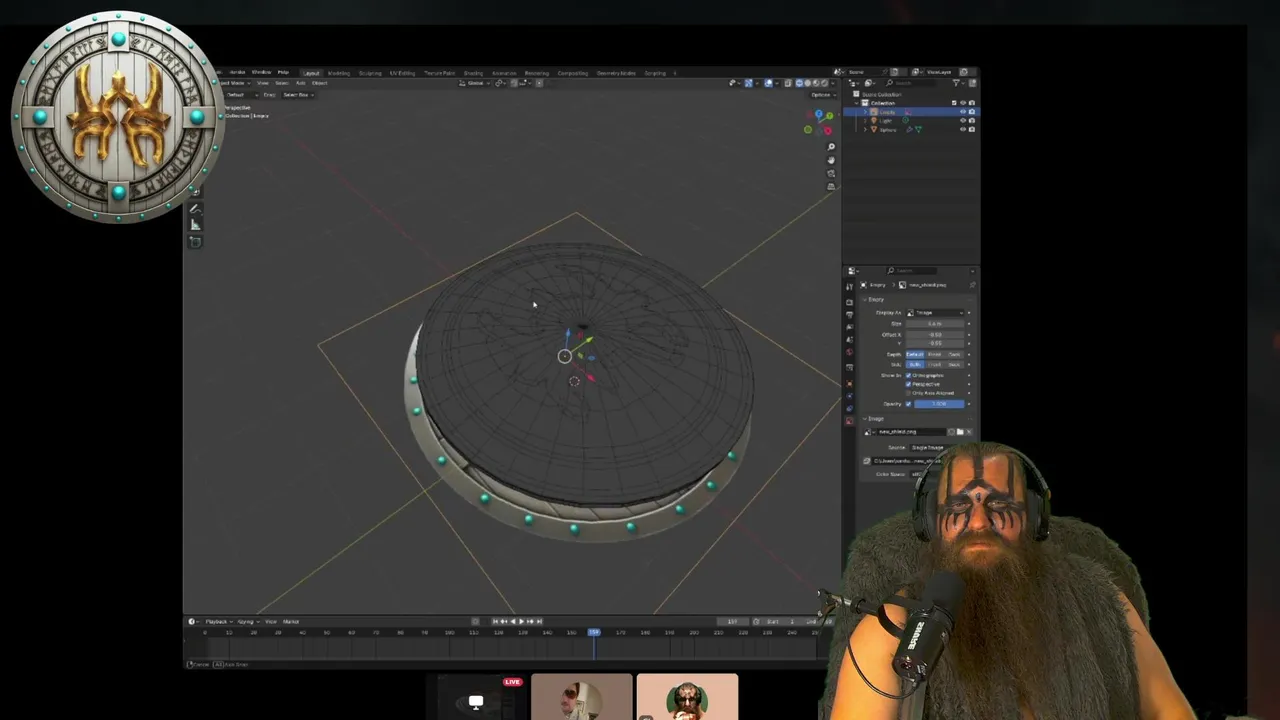Set Depth to Back
This screenshot has height=720, width=1280.
coord(954,354)
